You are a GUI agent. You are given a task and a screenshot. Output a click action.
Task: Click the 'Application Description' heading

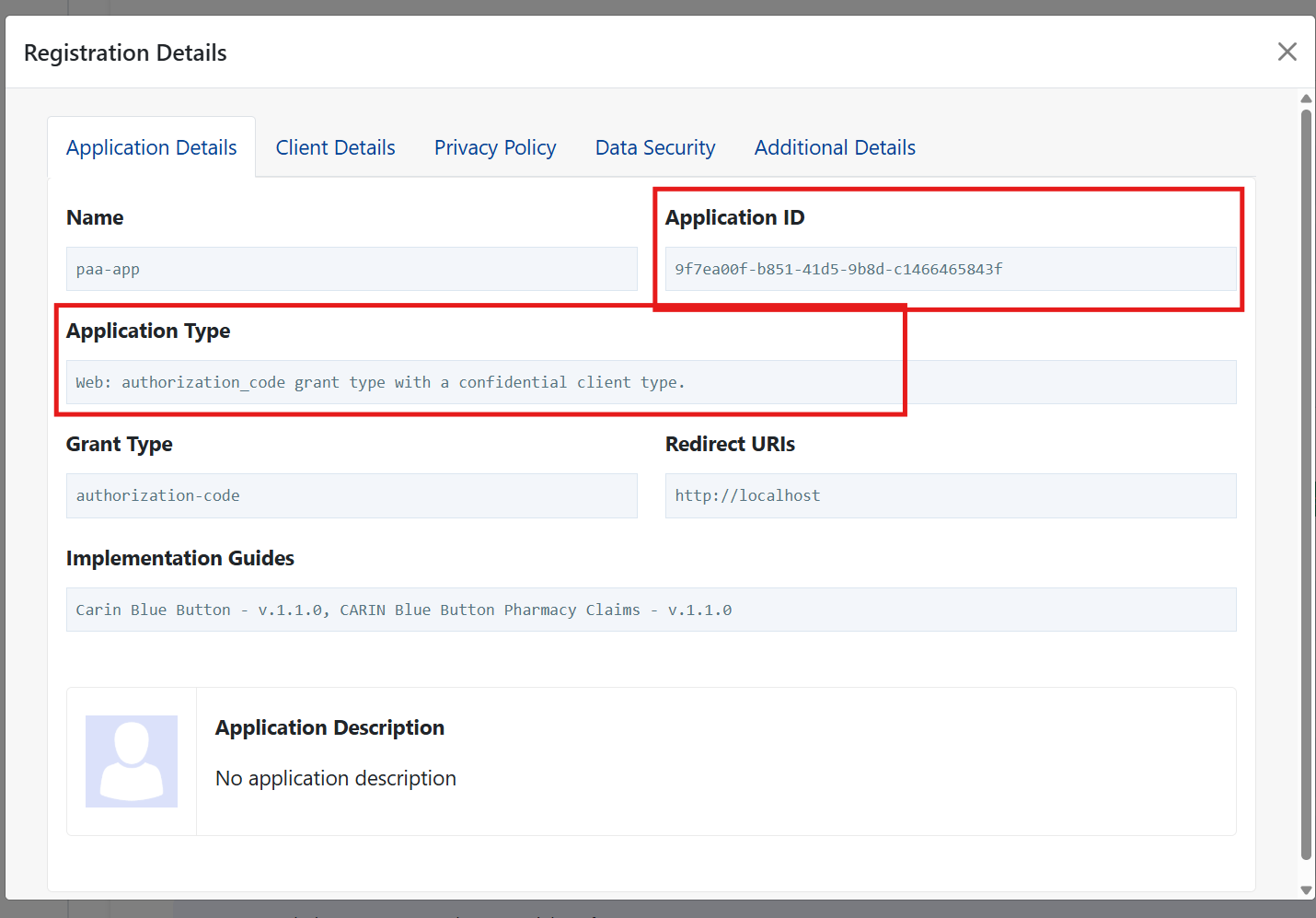(329, 727)
